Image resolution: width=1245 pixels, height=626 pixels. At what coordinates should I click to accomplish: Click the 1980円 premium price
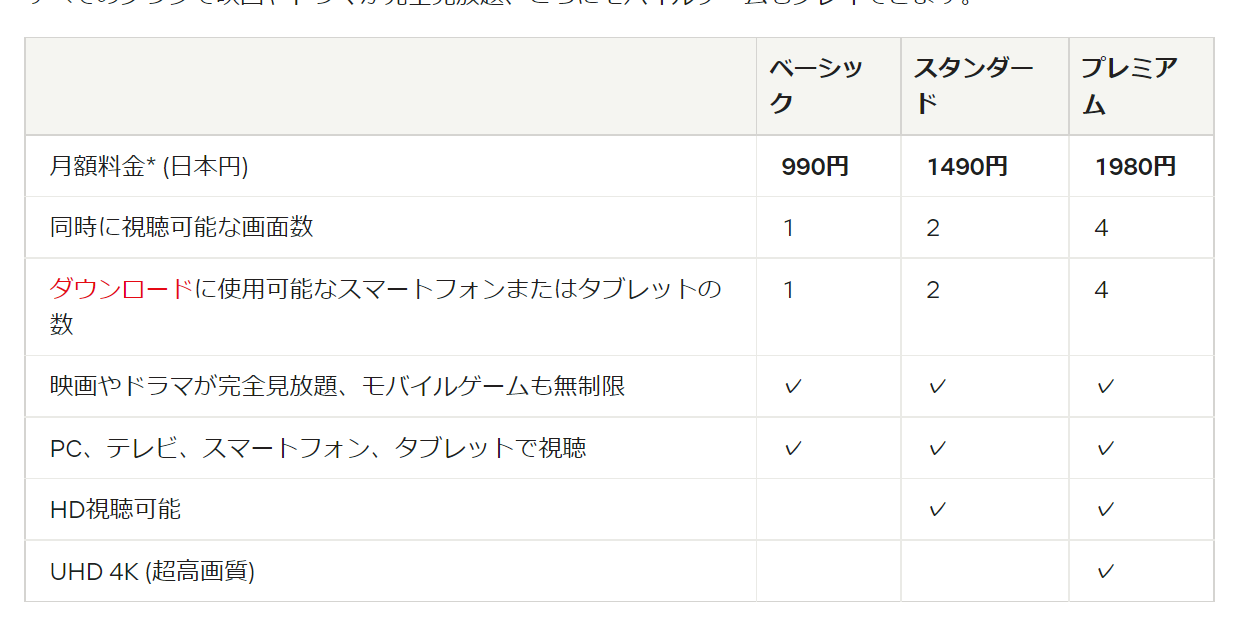tap(1135, 167)
